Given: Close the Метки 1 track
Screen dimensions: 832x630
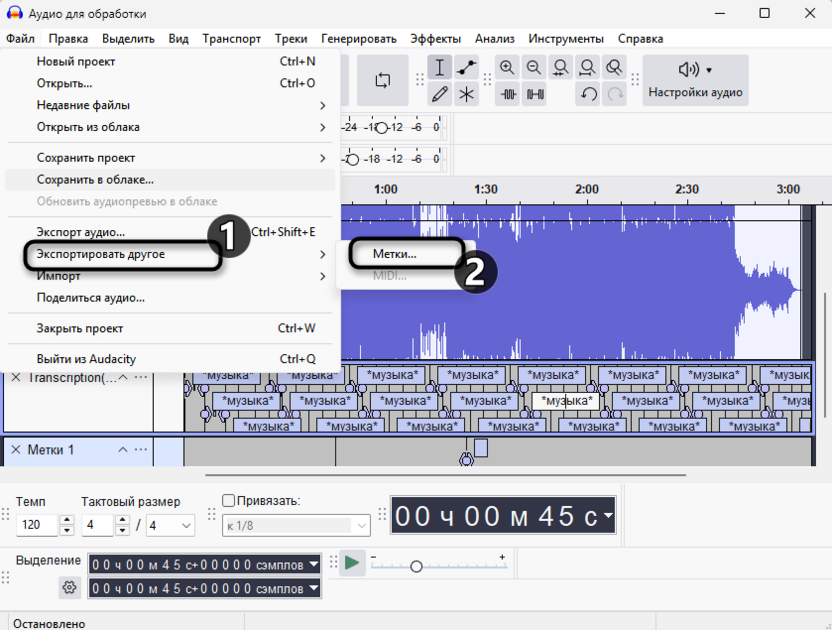Looking at the screenshot, I should pos(16,450).
